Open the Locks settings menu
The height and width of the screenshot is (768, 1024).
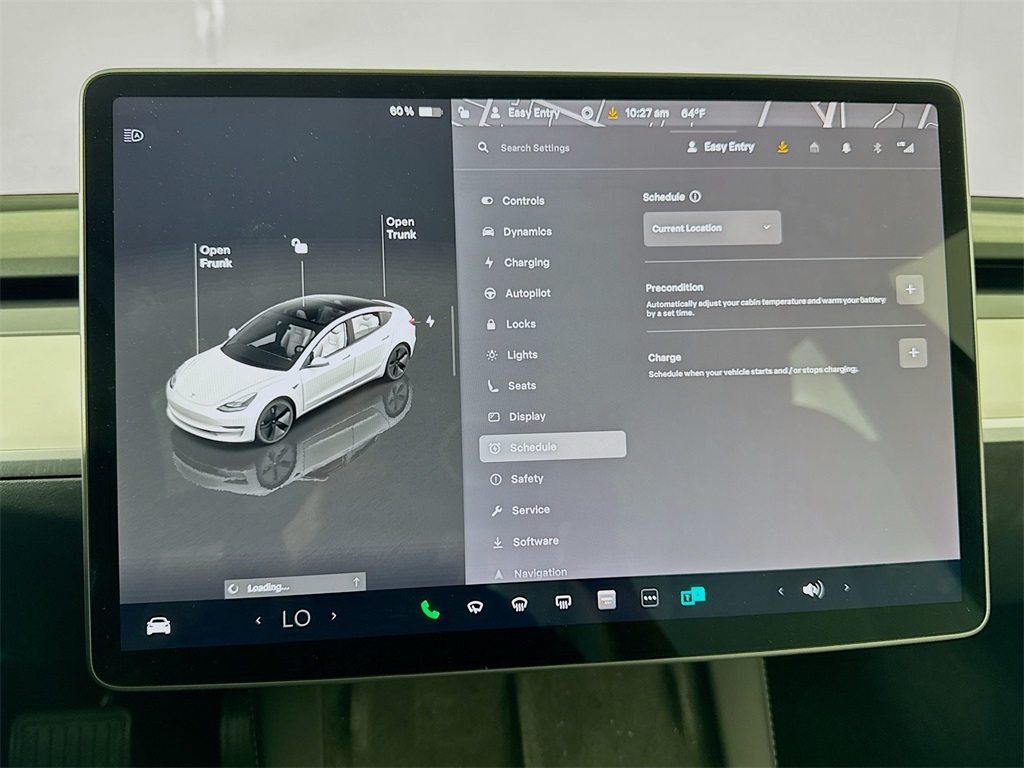click(511, 324)
